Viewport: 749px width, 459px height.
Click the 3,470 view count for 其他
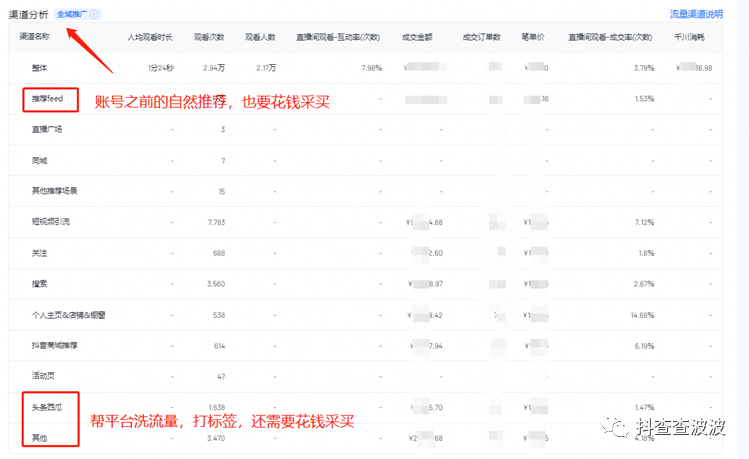216,438
